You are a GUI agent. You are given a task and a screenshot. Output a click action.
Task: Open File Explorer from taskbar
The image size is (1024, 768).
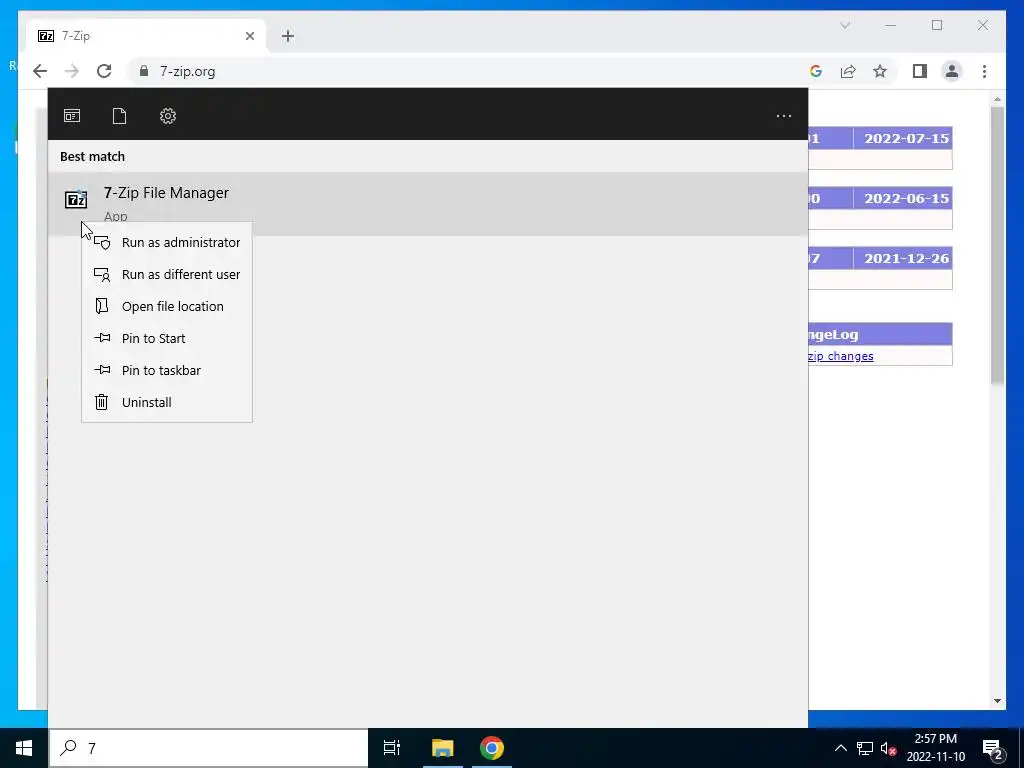pos(442,748)
